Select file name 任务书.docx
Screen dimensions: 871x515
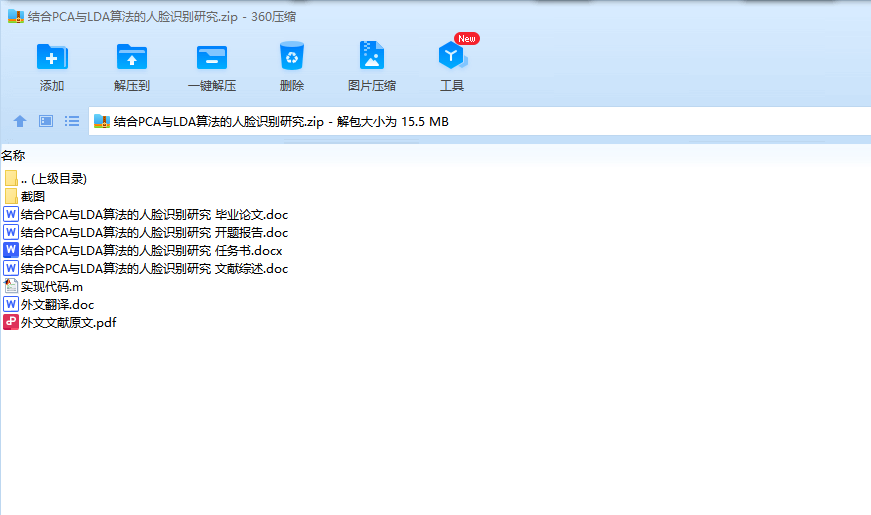tap(152, 251)
